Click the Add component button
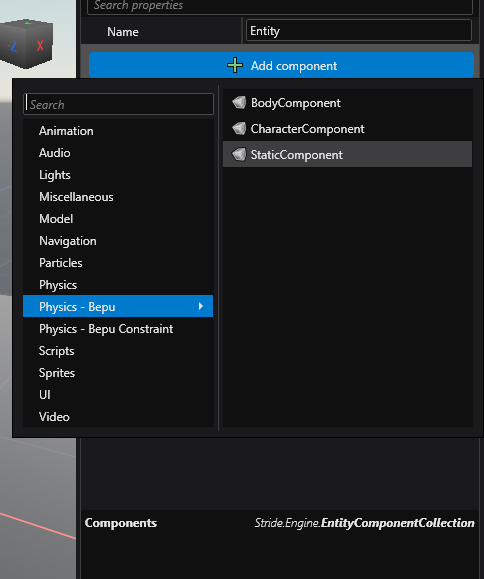The image size is (484, 579). (281, 65)
